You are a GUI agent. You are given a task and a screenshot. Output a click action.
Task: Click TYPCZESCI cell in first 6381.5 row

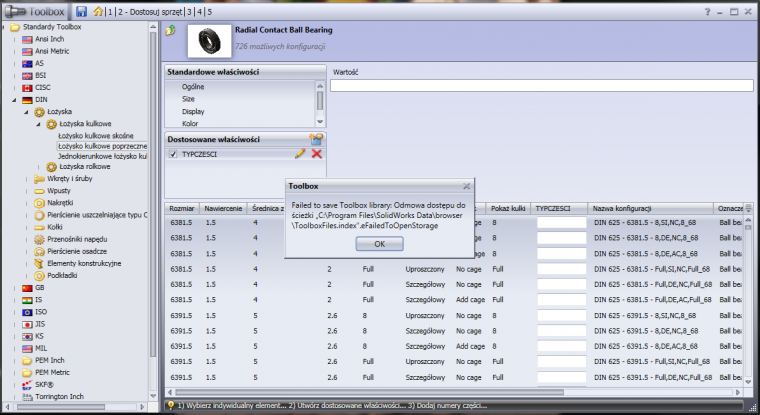point(561,223)
